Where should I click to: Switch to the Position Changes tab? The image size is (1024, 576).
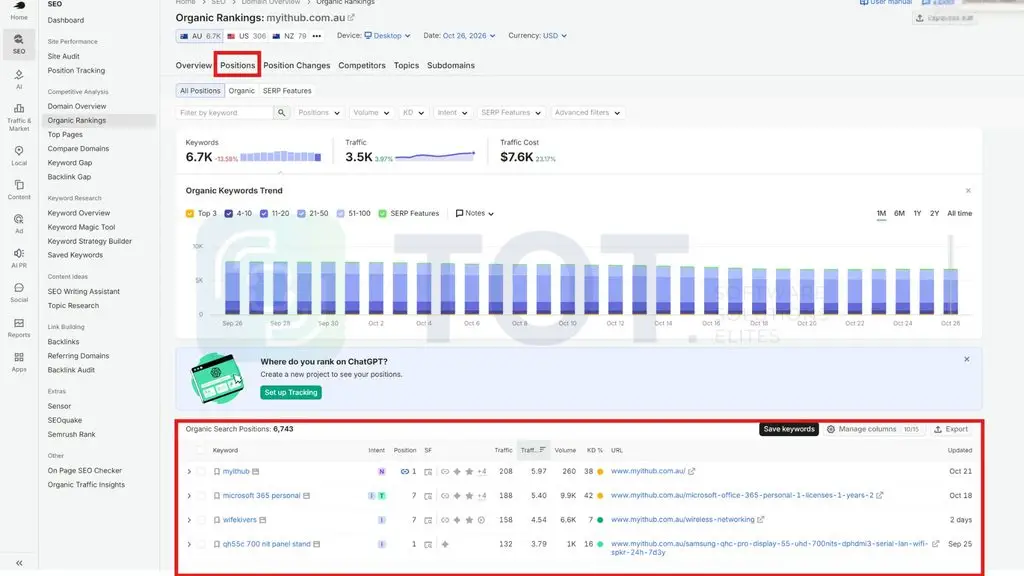296,65
